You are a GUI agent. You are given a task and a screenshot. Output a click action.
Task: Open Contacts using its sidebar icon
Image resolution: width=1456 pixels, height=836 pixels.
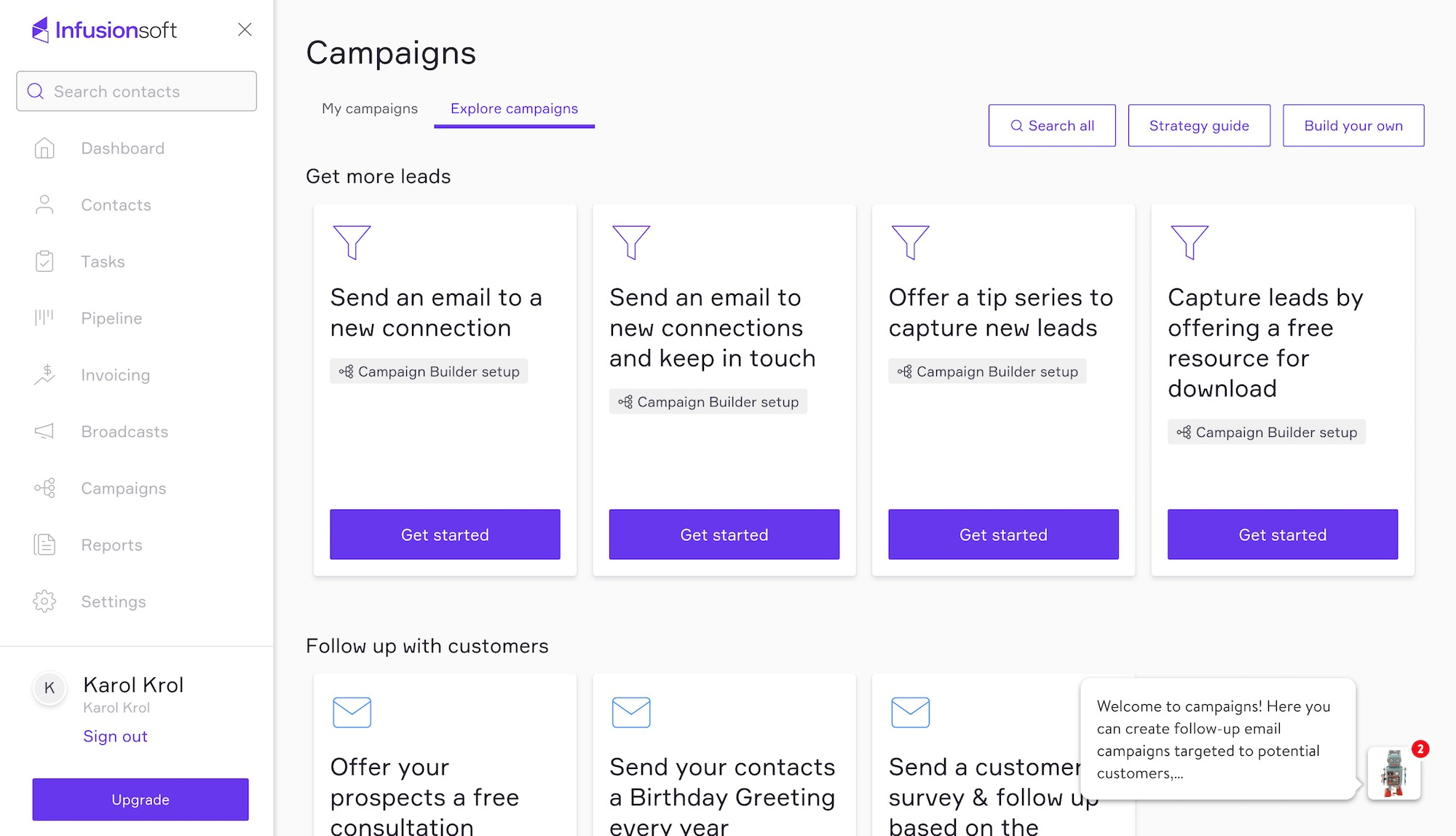click(44, 205)
